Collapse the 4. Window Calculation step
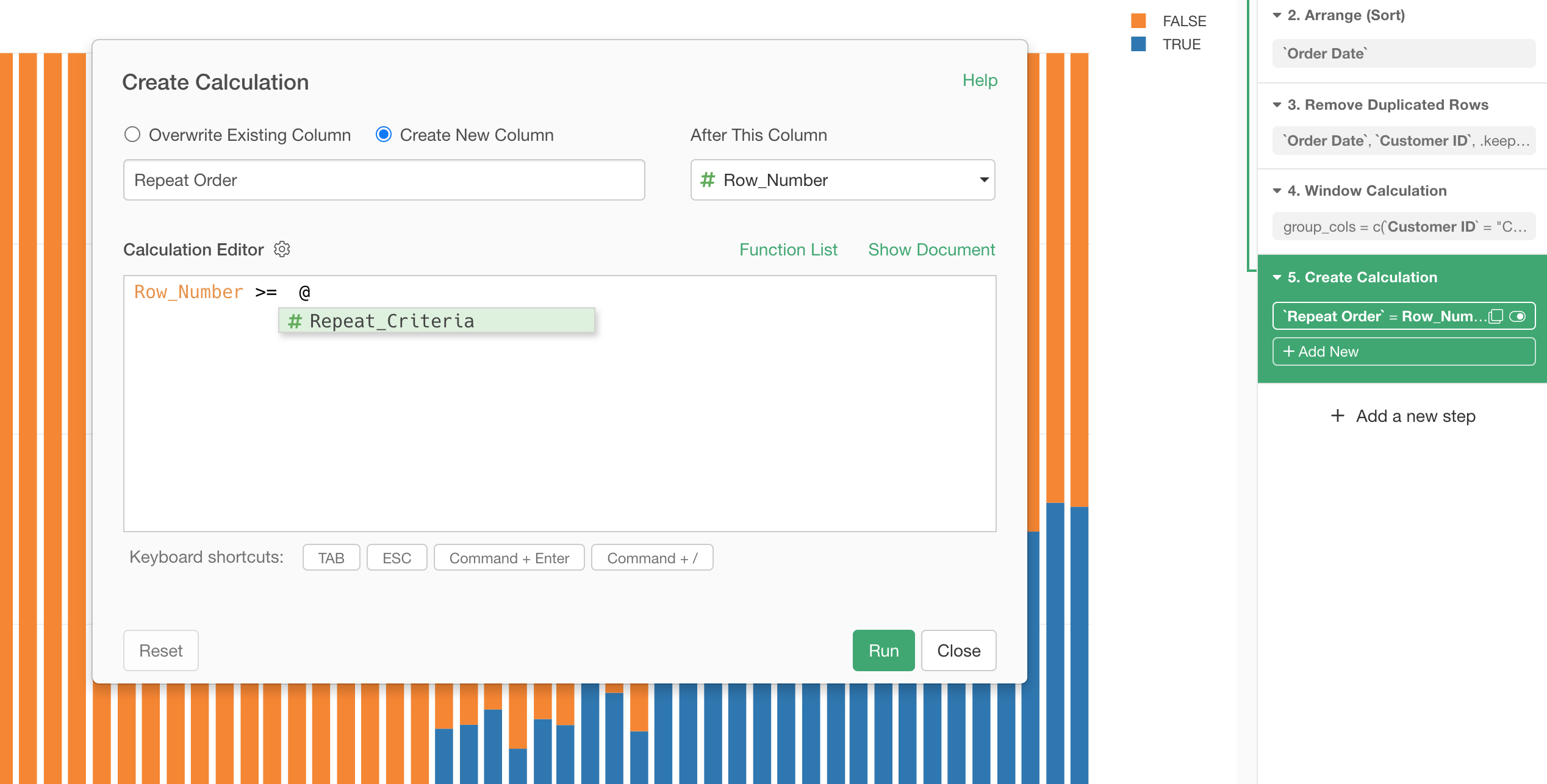 coord(1277,191)
